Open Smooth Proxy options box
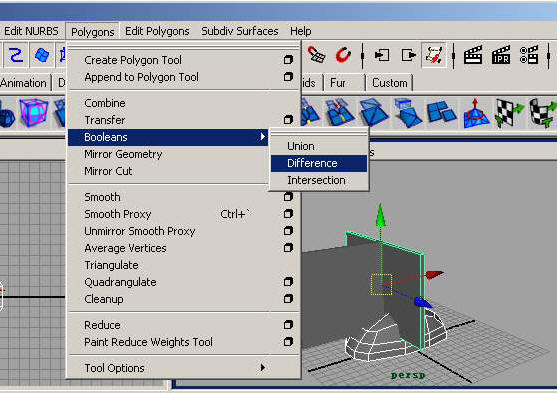The height and width of the screenshot is (393, 557). tap(288, 214)
